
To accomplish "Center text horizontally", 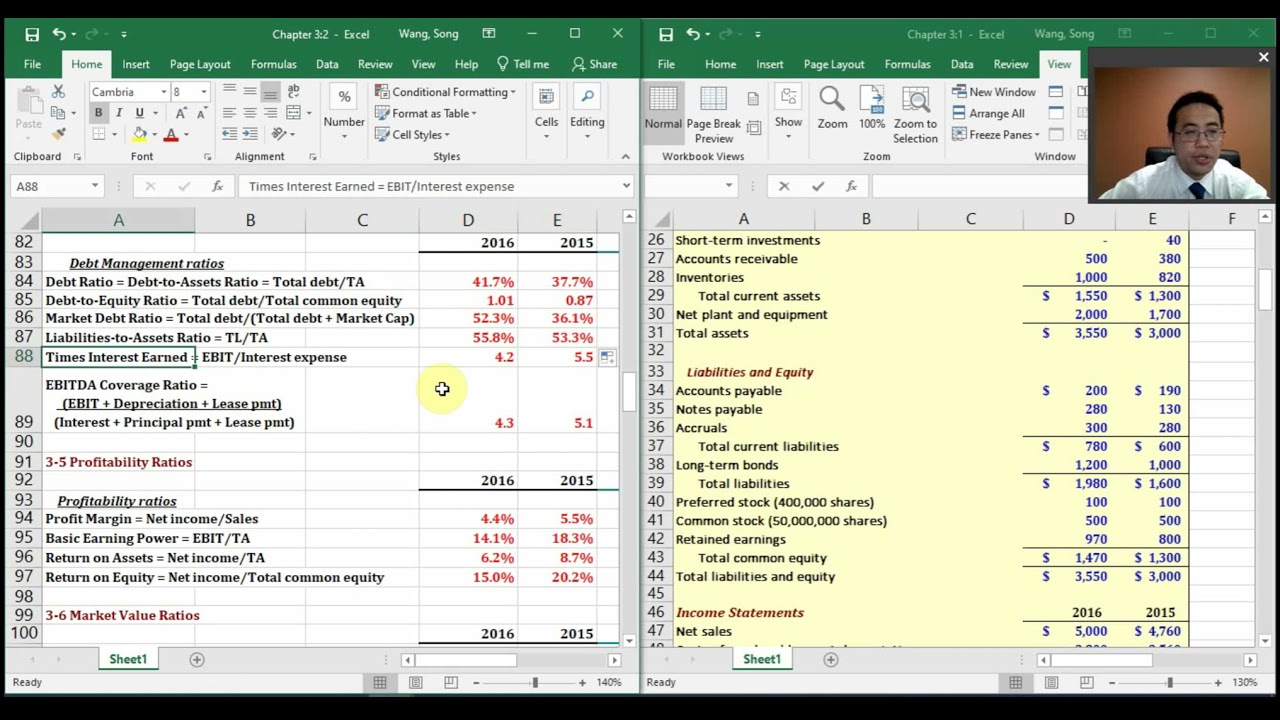I will pos(250,113).
